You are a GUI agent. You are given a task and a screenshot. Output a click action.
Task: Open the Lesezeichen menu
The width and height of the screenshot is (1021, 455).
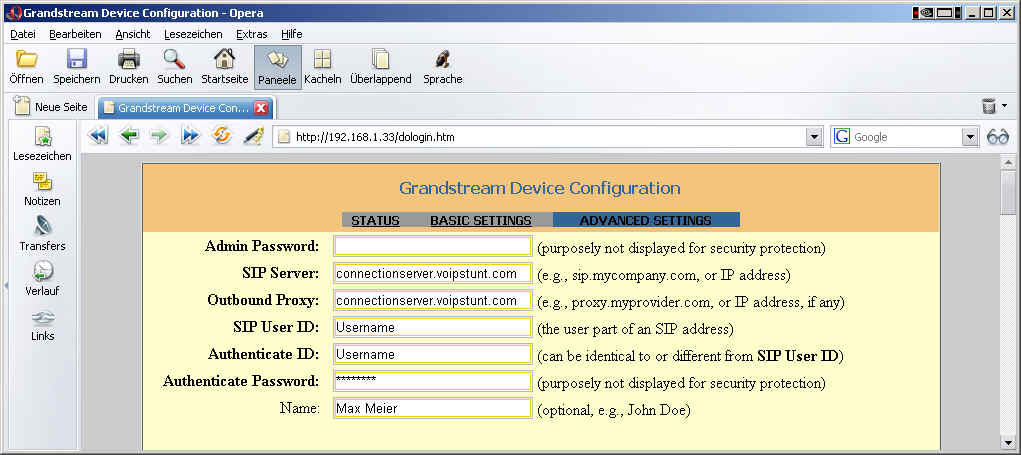point(193,34)
